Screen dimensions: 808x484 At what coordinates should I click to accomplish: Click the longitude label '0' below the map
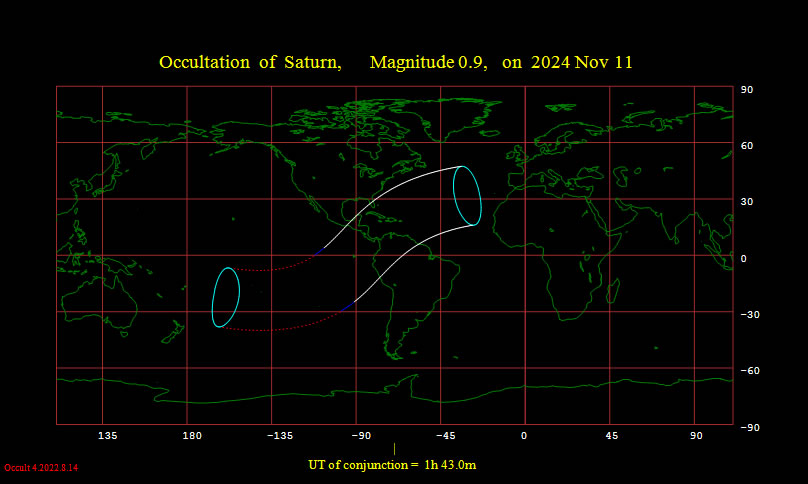pos(524,436)
